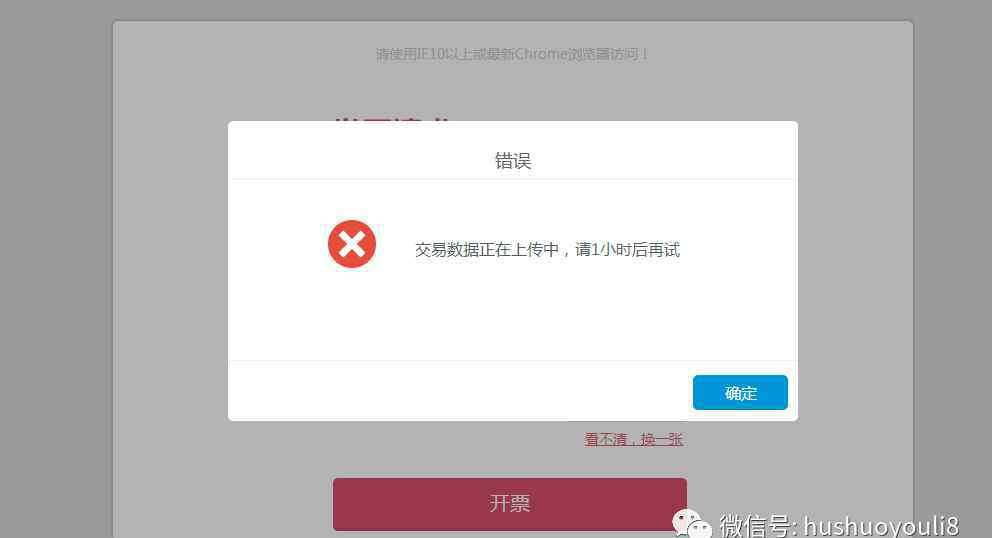Click the dark margin right of the page card

pyautogui.click(x=952, y=253)
